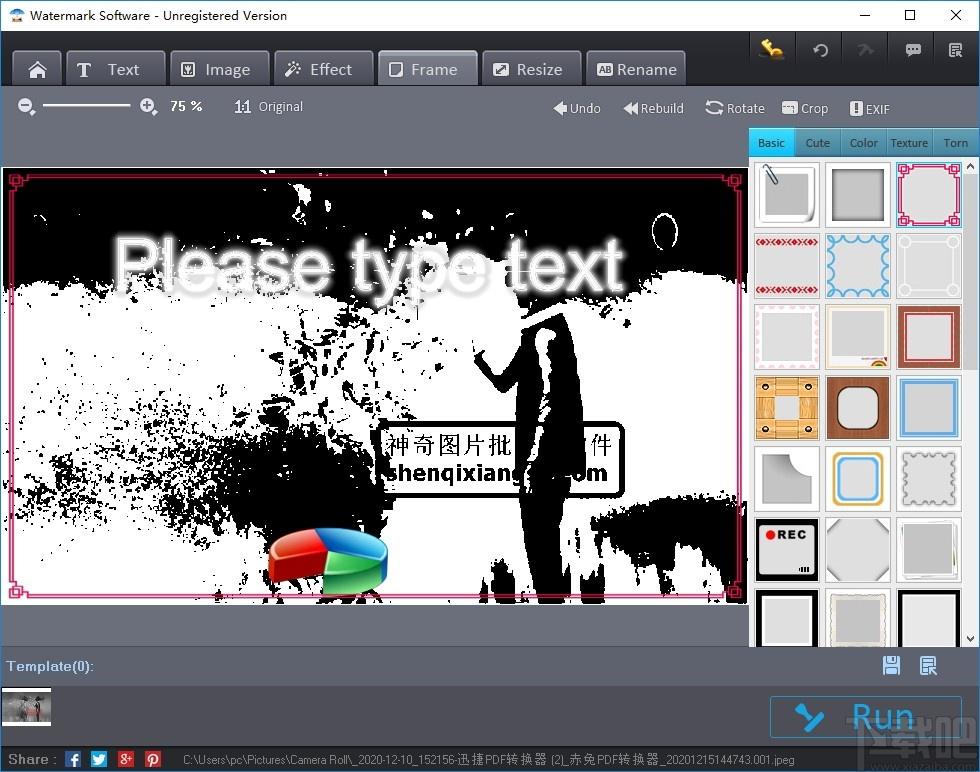Choose the pink stamp-edge frame

[787, 336]
